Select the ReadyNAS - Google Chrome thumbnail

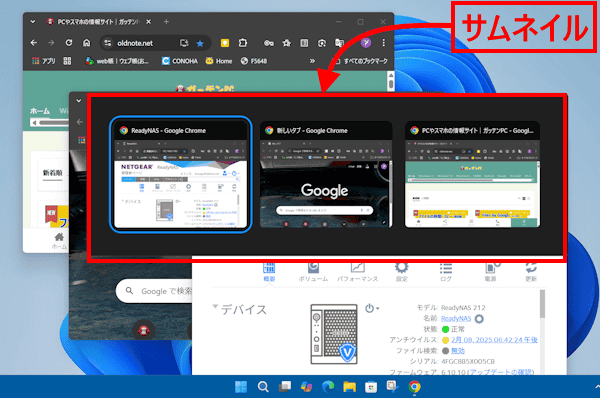coord(180,175)
